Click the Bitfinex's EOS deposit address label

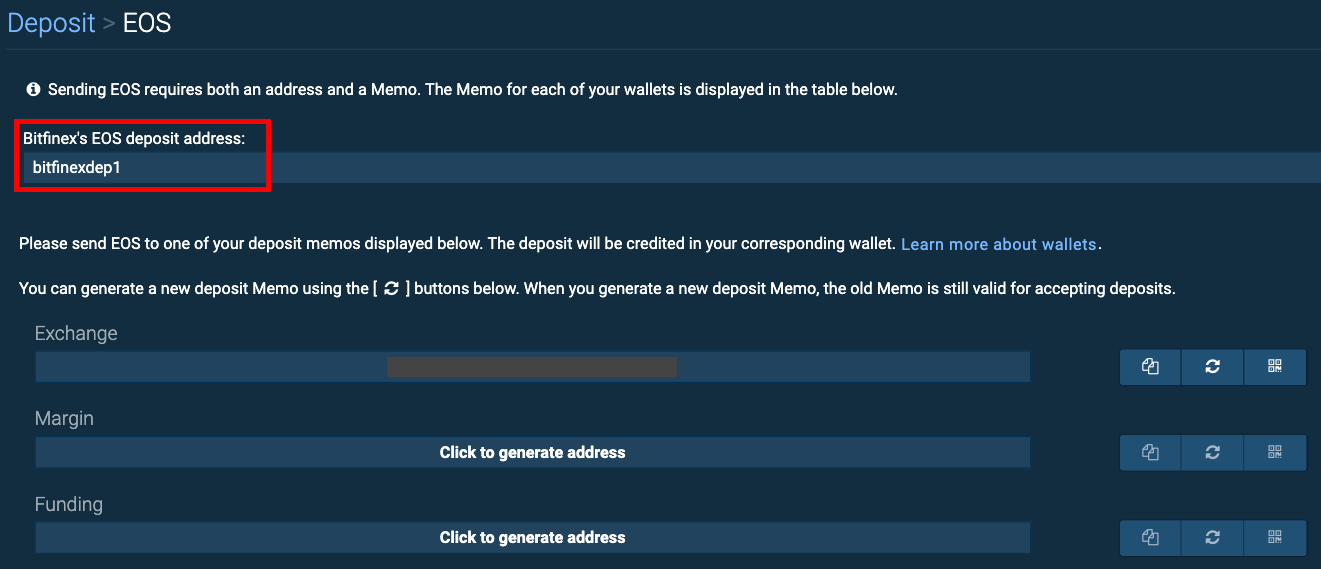(134, 139)
